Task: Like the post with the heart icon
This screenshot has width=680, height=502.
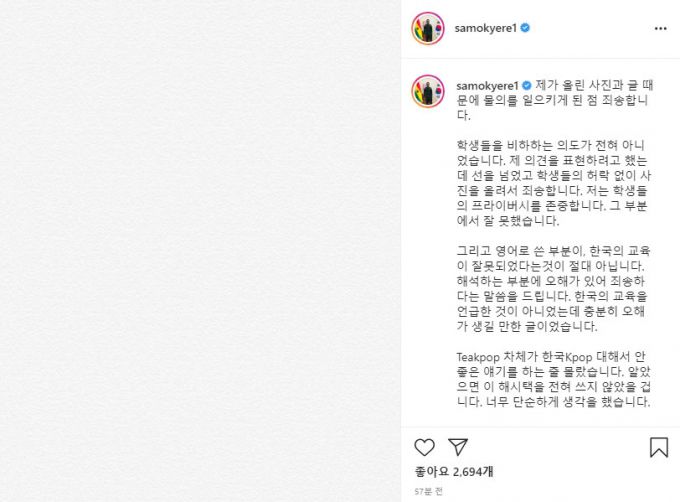Action: [x=425, y=447]
